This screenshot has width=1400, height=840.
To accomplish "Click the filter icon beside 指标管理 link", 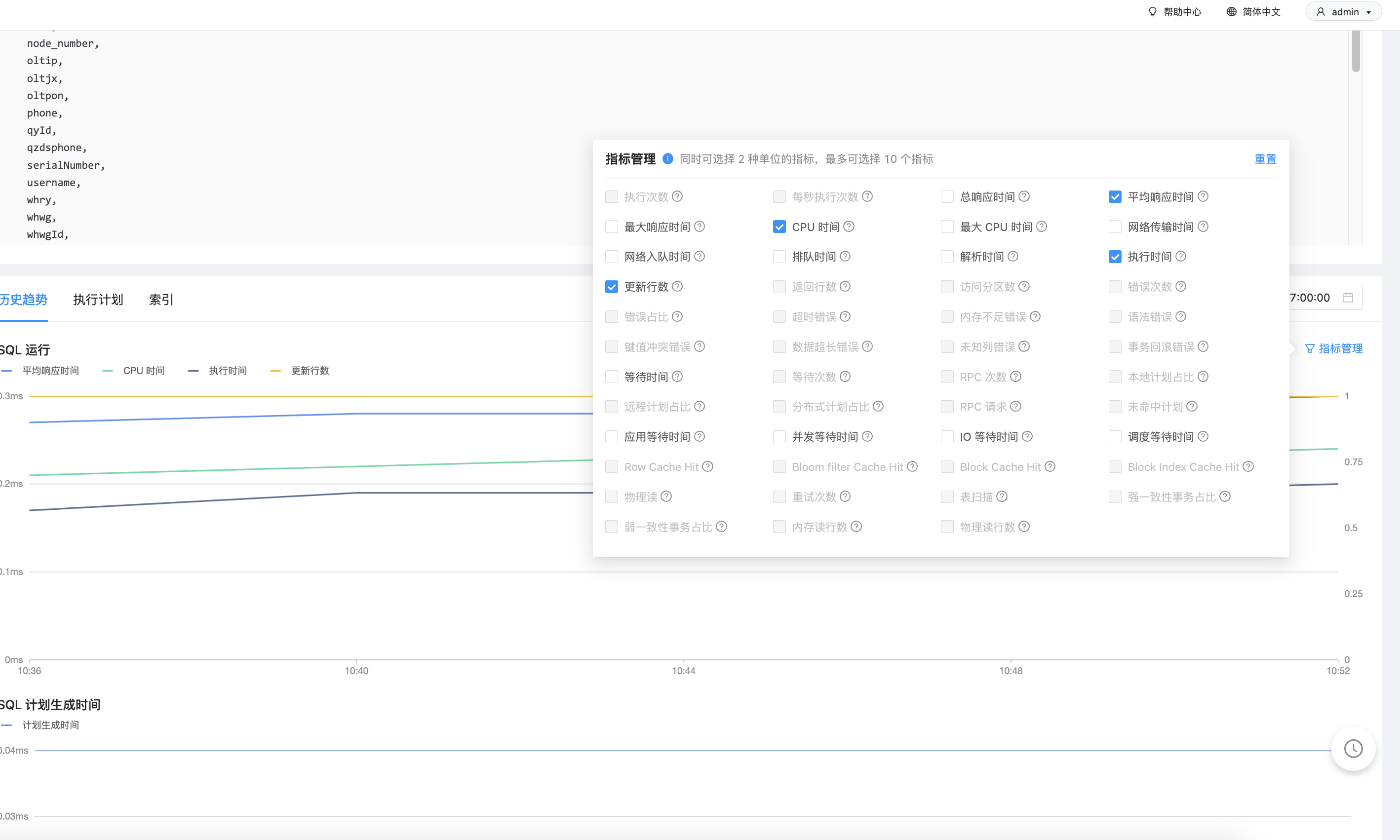I will pyautogui.click(x=1310, y=348).
